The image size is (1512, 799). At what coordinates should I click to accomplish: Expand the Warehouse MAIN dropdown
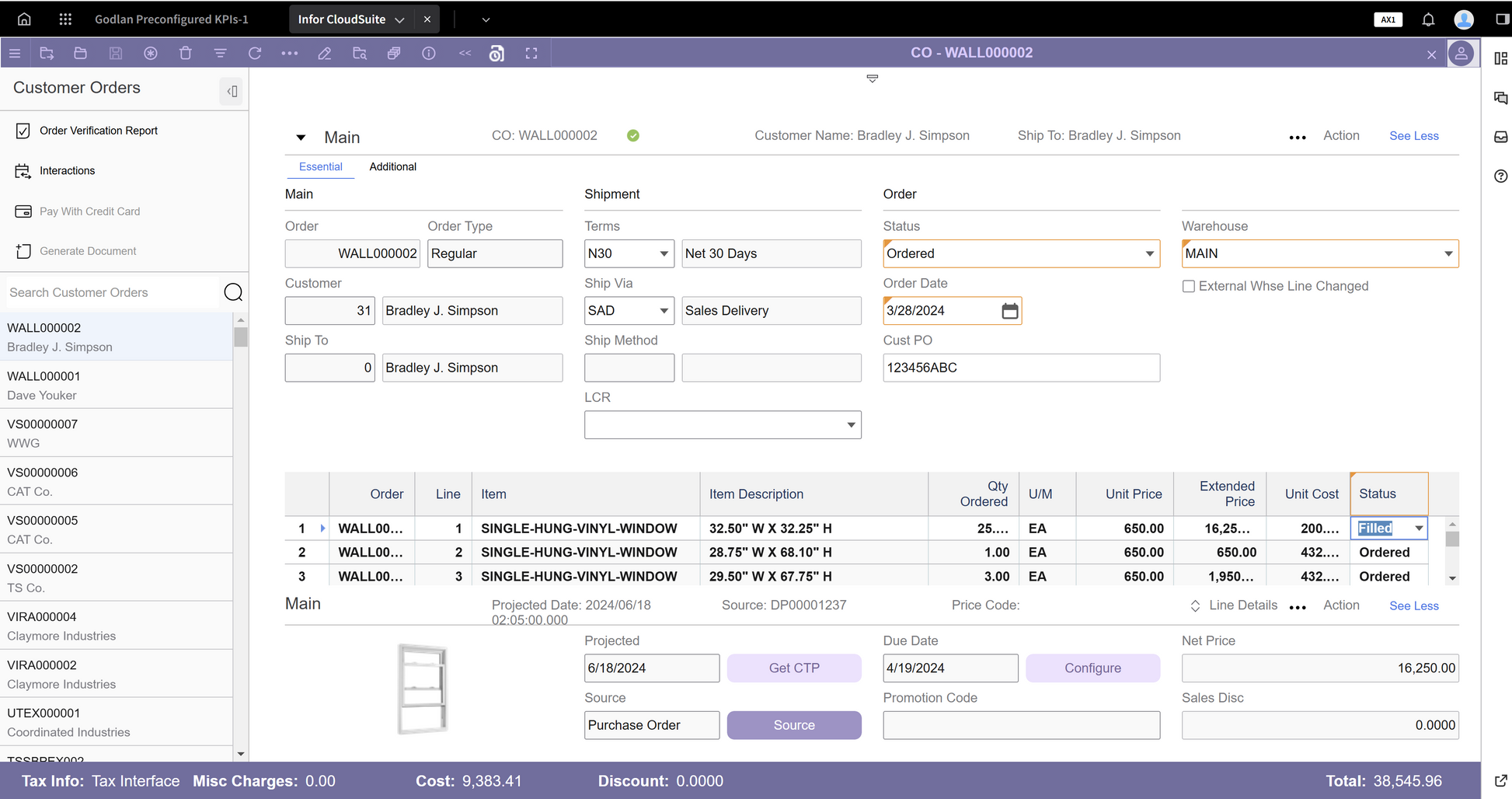pyautogui.click(x=1448, y=254)
